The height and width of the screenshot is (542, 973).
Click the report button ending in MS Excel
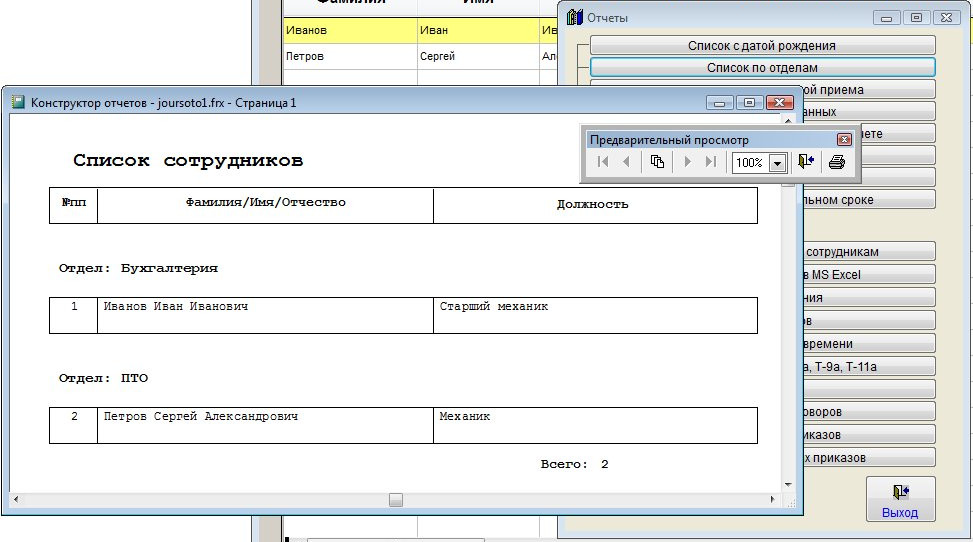865,275
